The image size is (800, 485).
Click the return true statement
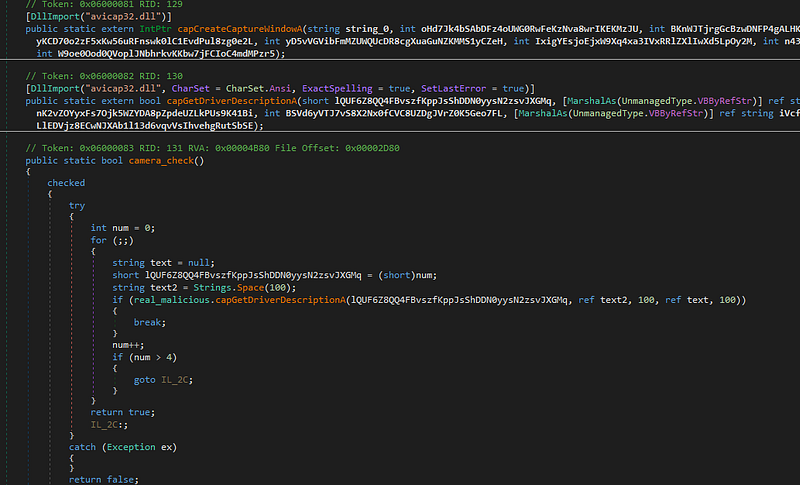(x=123, y=411)
